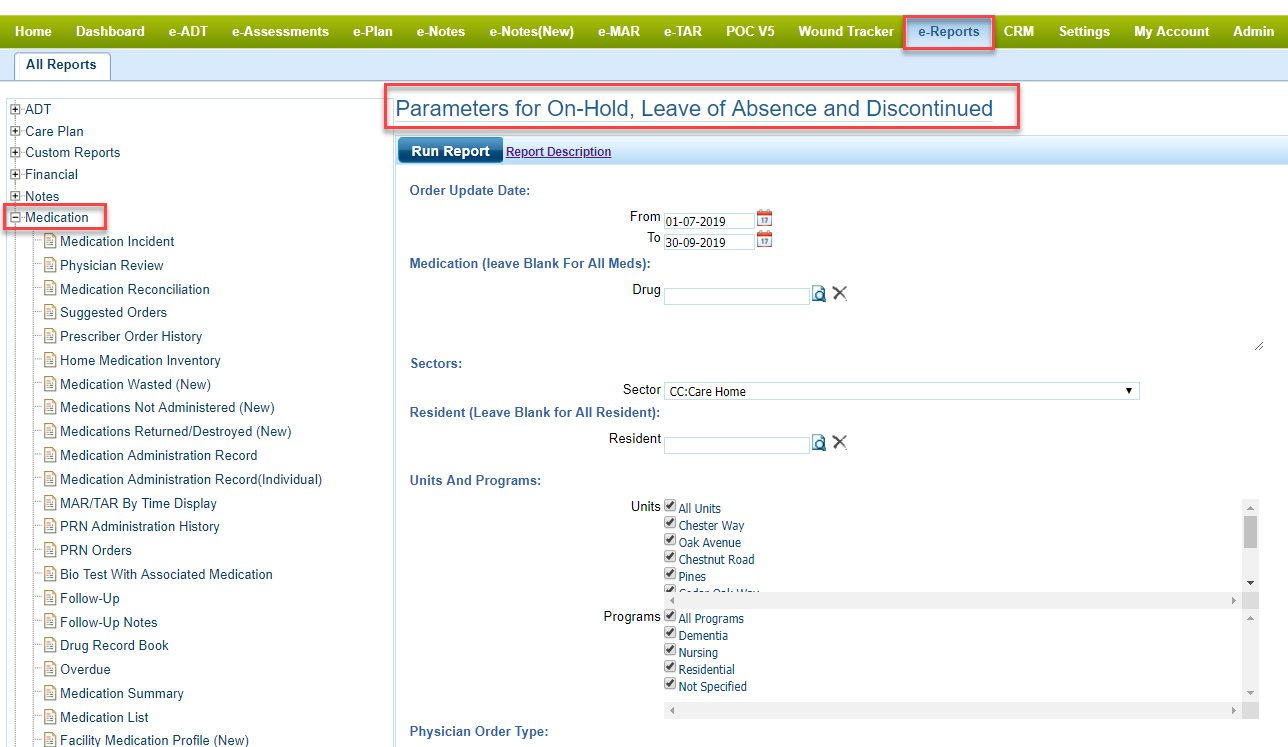Expand the Custom Reports tree node
This screenshot has width=1288, height=747.
coord(15,153)
